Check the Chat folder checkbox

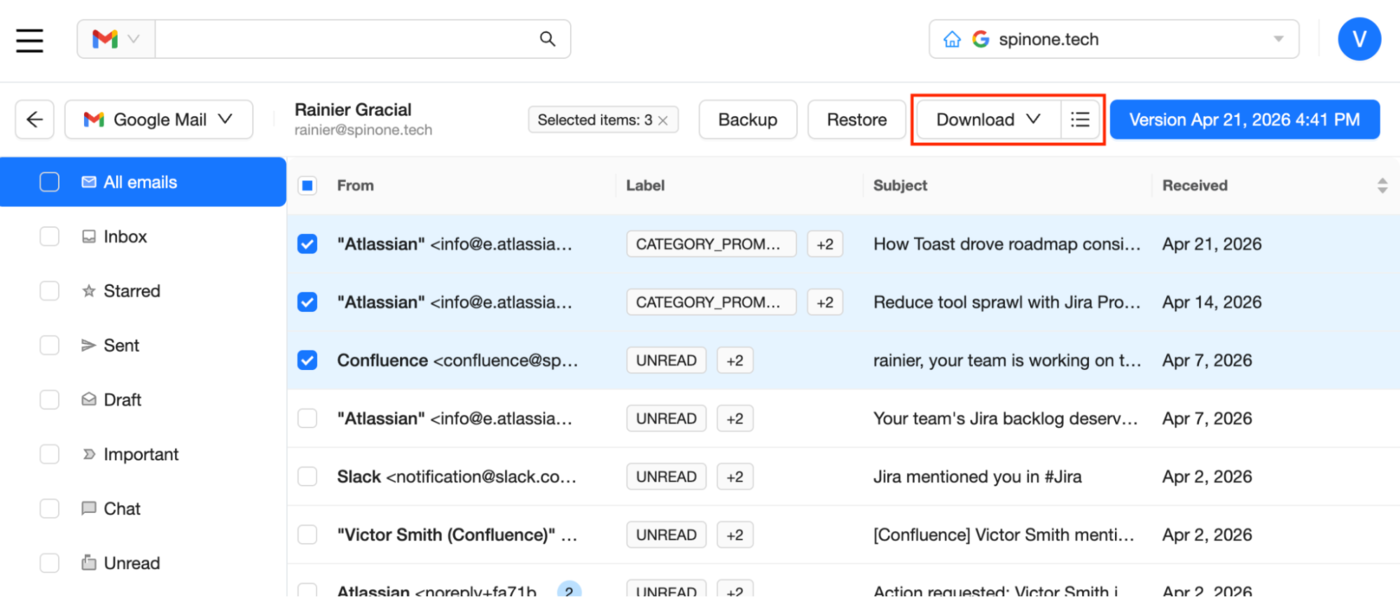tap(49, 509)
